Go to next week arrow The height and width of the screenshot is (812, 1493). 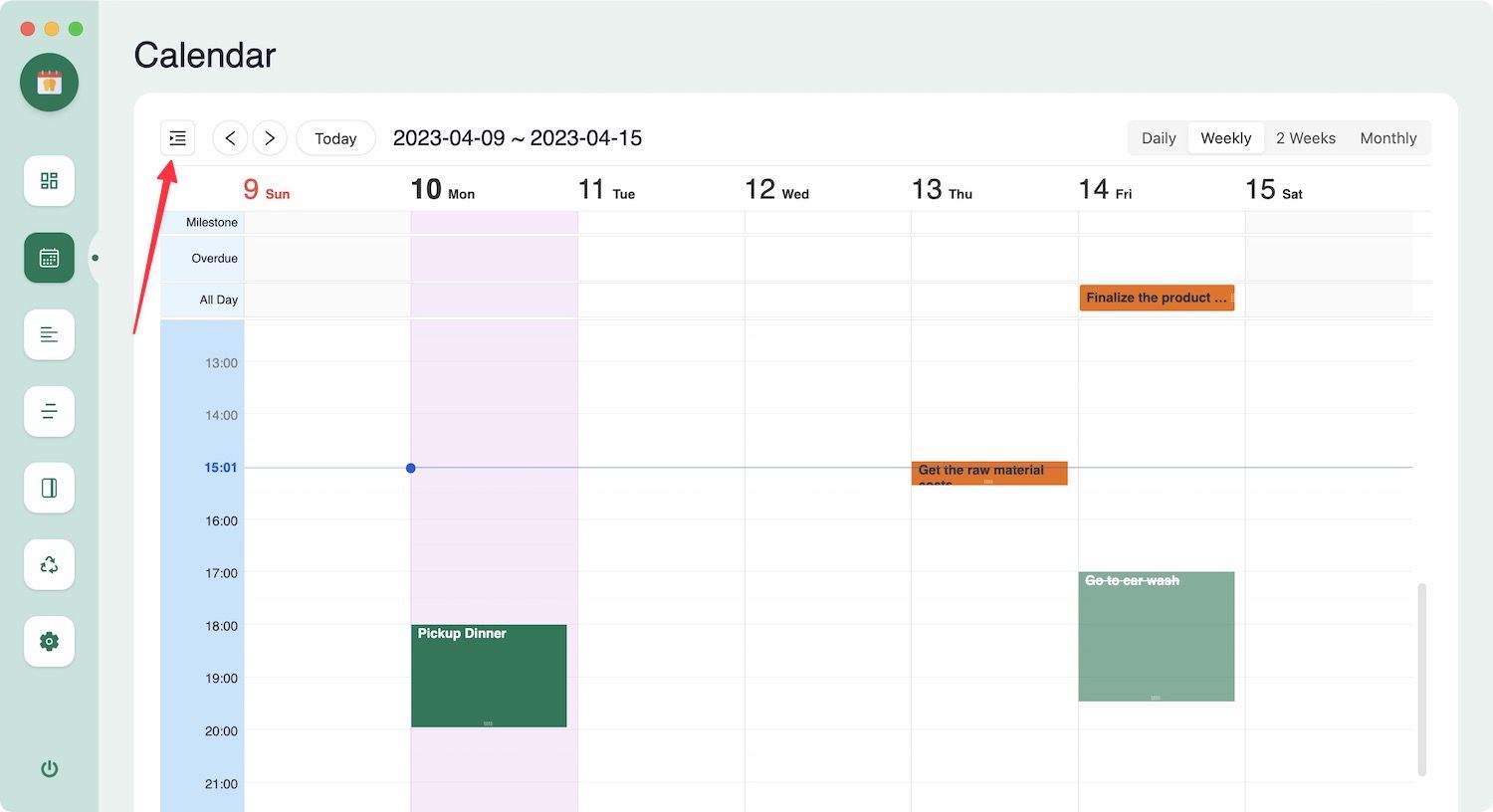270,138
